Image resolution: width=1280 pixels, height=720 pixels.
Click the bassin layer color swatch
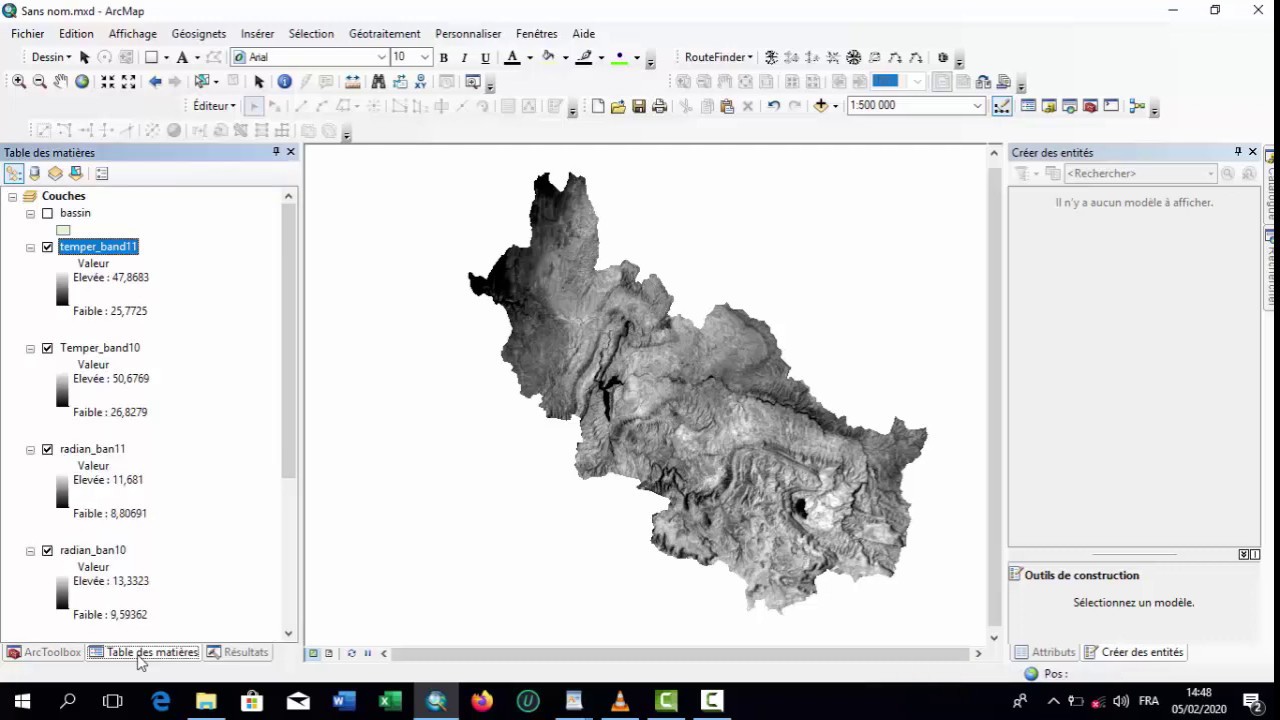63,231
